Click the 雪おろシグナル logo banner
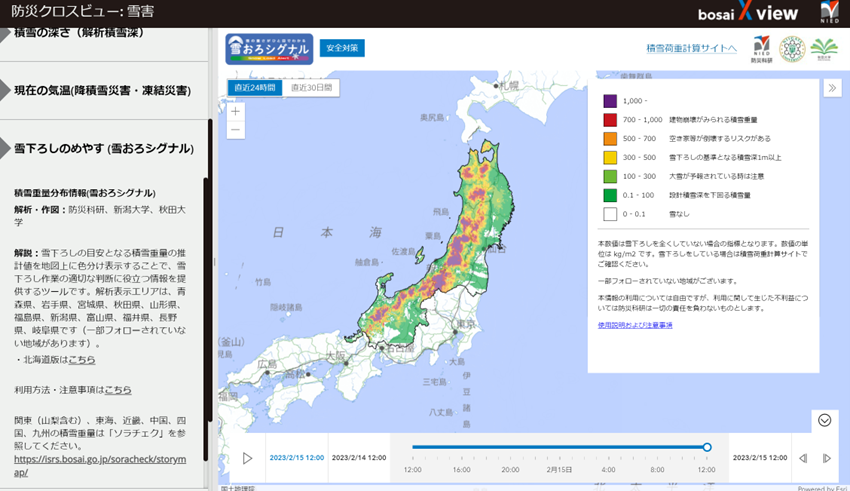The width and height of the screenshot is (850, 491). point(269,48)
